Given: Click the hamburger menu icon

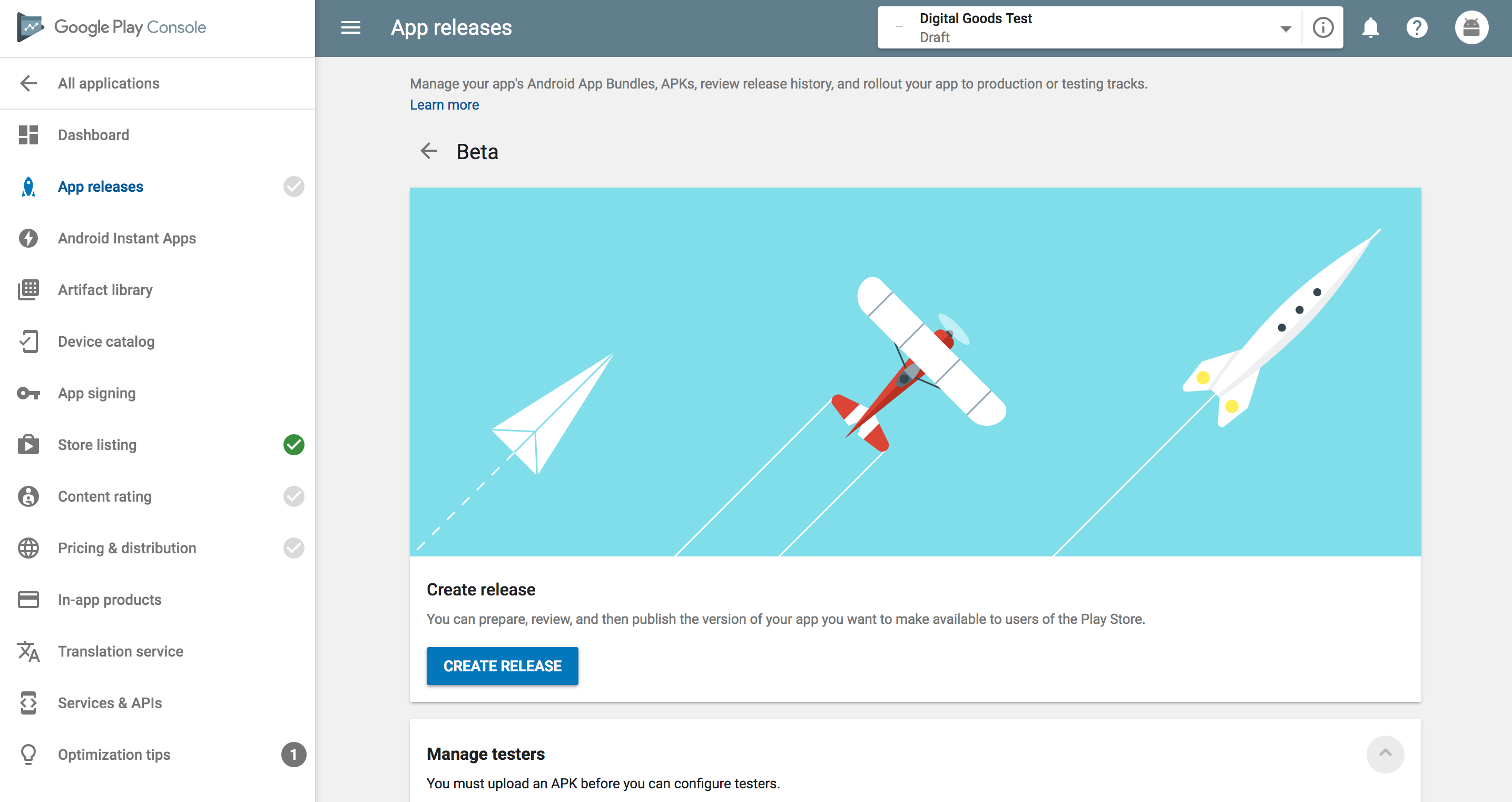Looking at the screenshot, I should click(350, 27).
